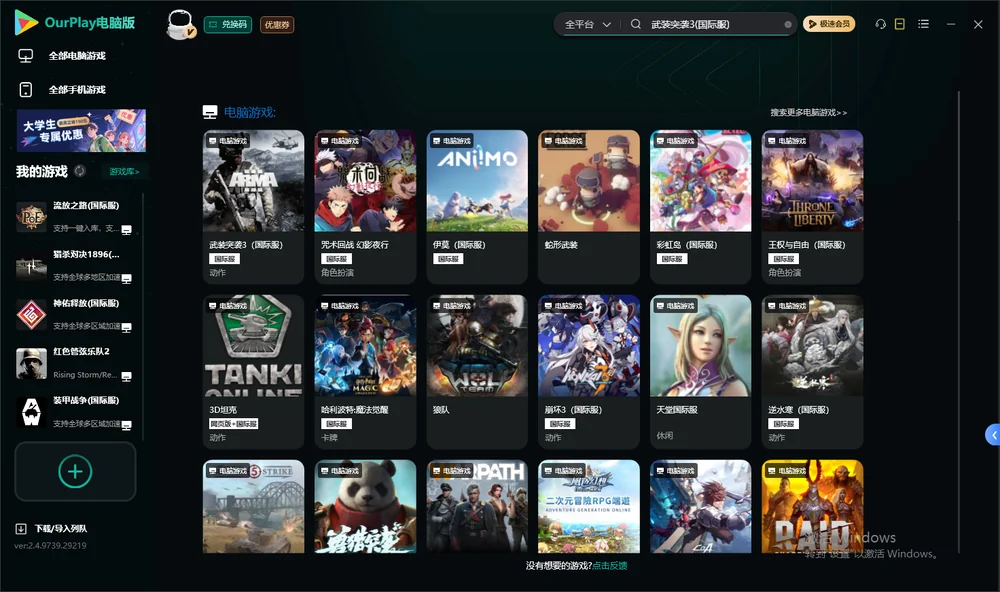
Task: Clear the search text with the round dot button
Action: [788, 24]
